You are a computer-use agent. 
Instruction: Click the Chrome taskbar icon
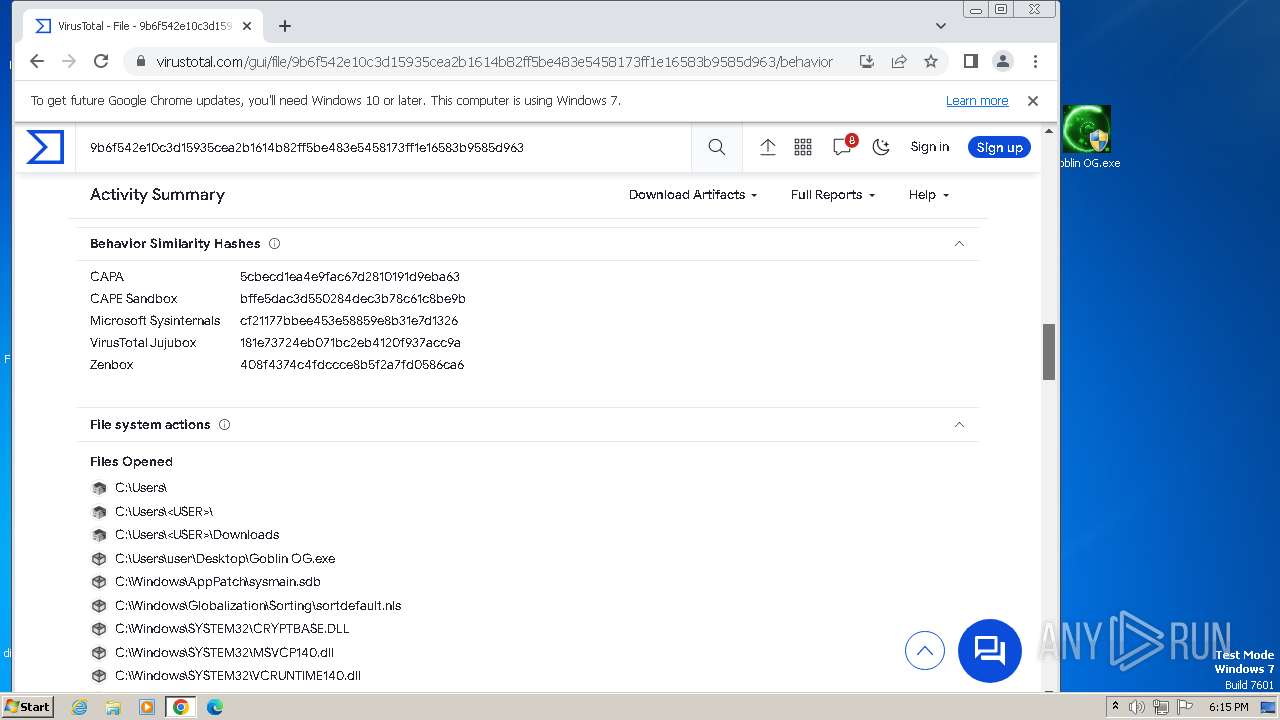[181, 707]
